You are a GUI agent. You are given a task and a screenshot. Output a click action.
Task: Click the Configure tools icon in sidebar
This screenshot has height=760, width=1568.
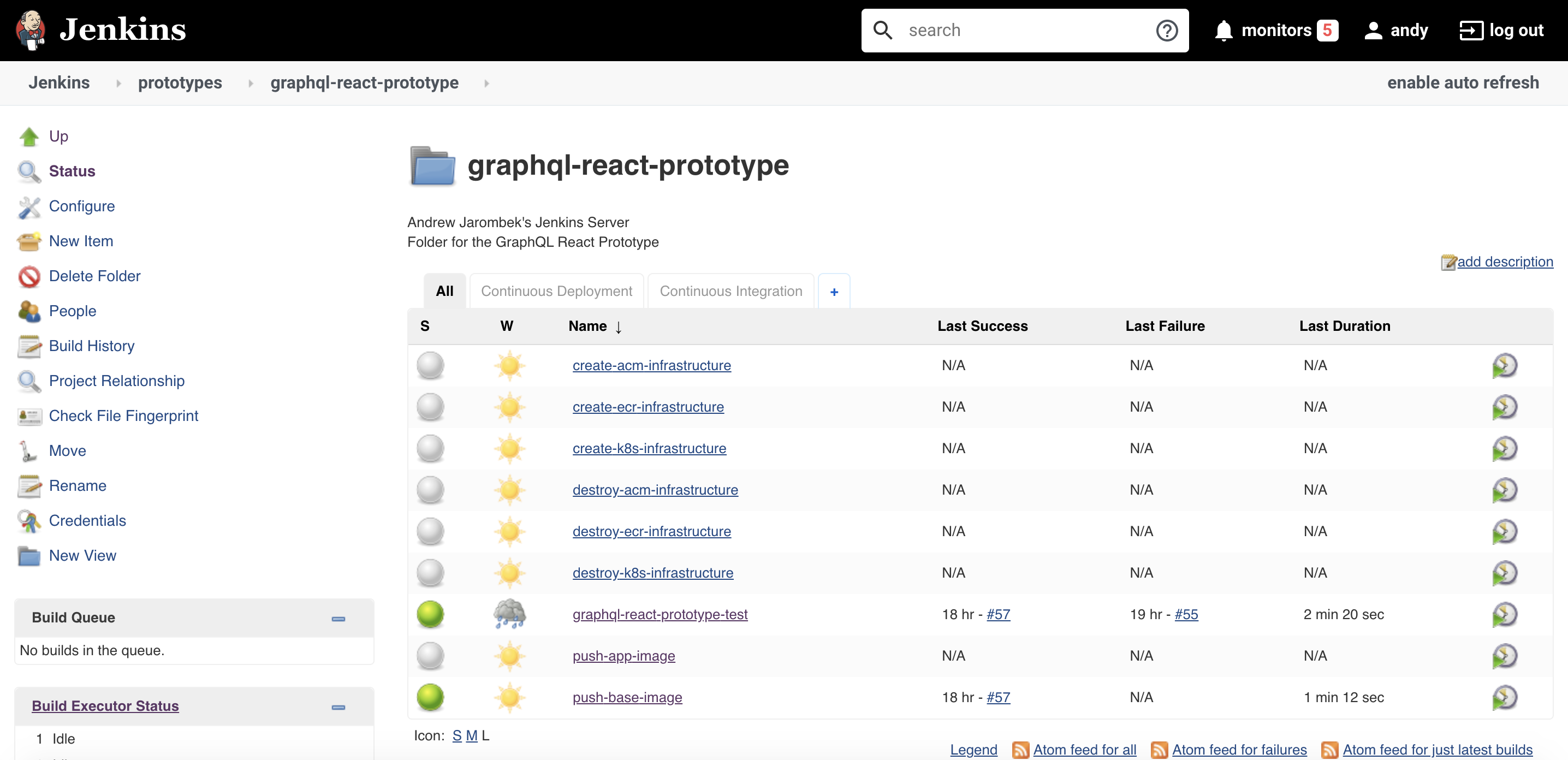point(28,207)
